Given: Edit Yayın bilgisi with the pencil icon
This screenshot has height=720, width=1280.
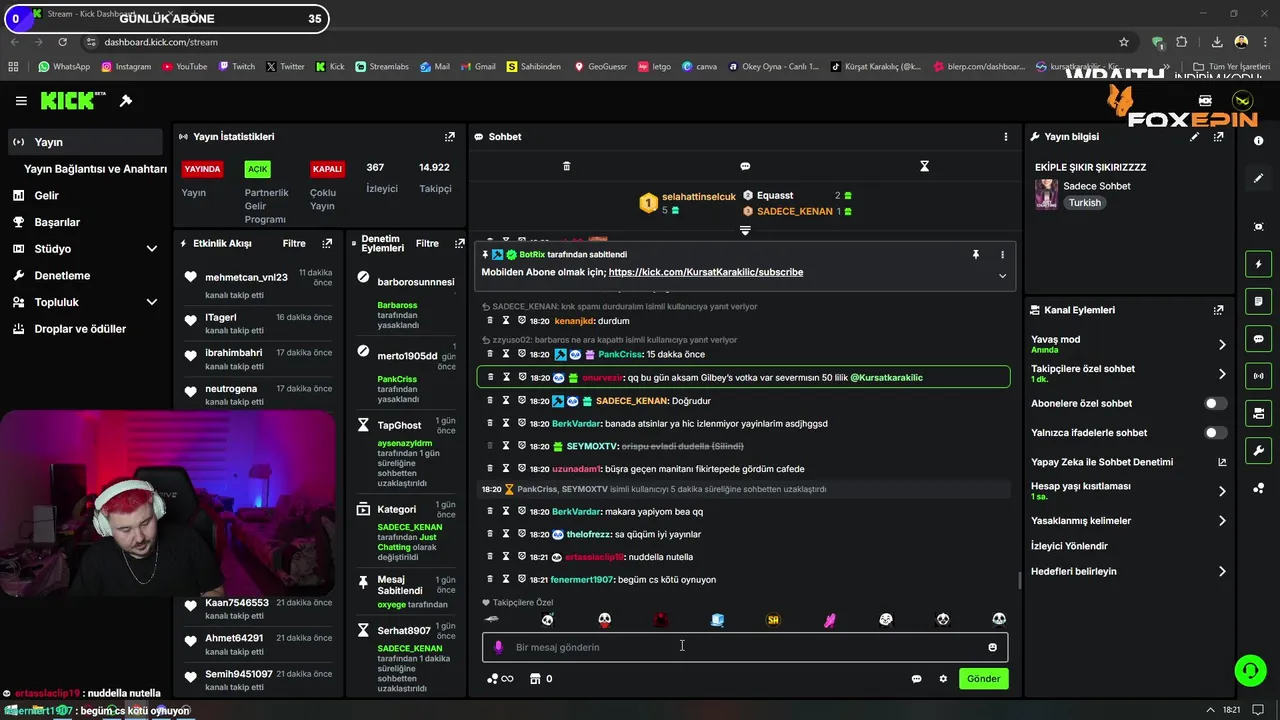Looking at the screenshot, I should (x=1194, y=137).
